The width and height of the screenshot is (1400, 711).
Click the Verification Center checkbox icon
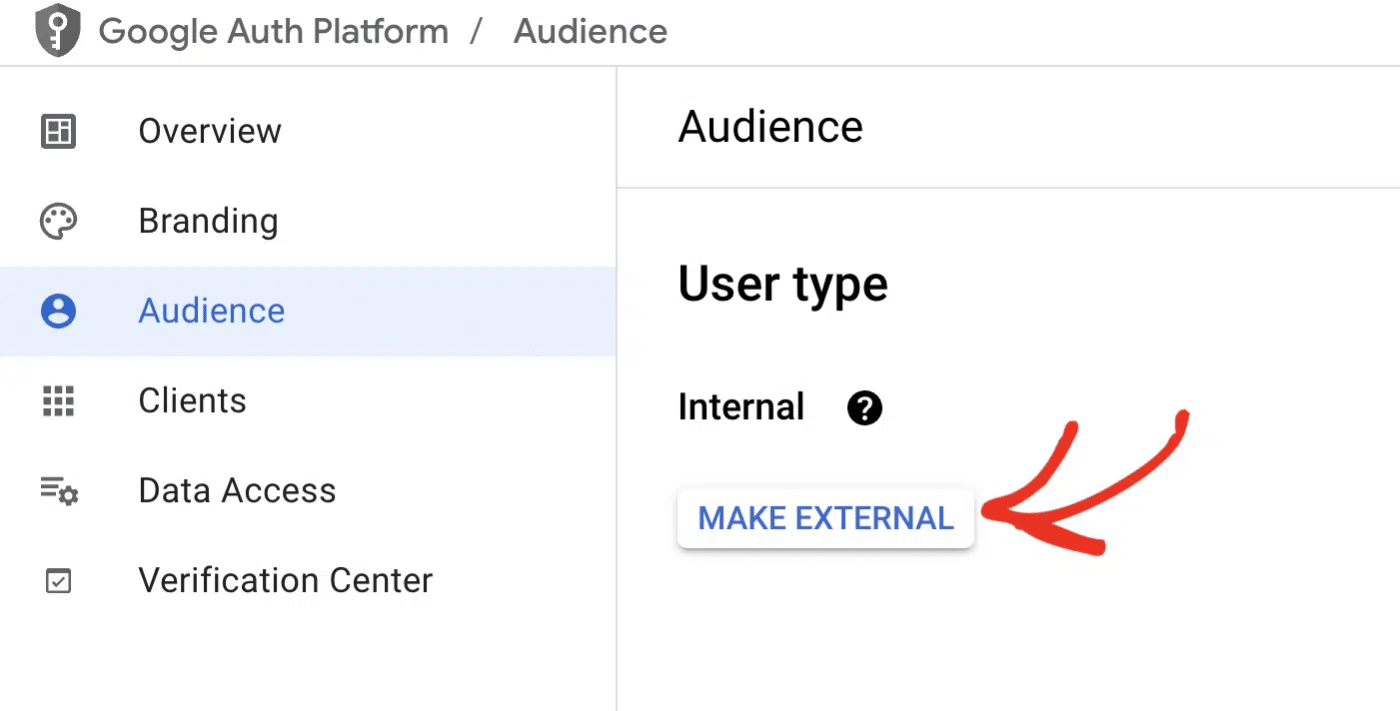59,581
